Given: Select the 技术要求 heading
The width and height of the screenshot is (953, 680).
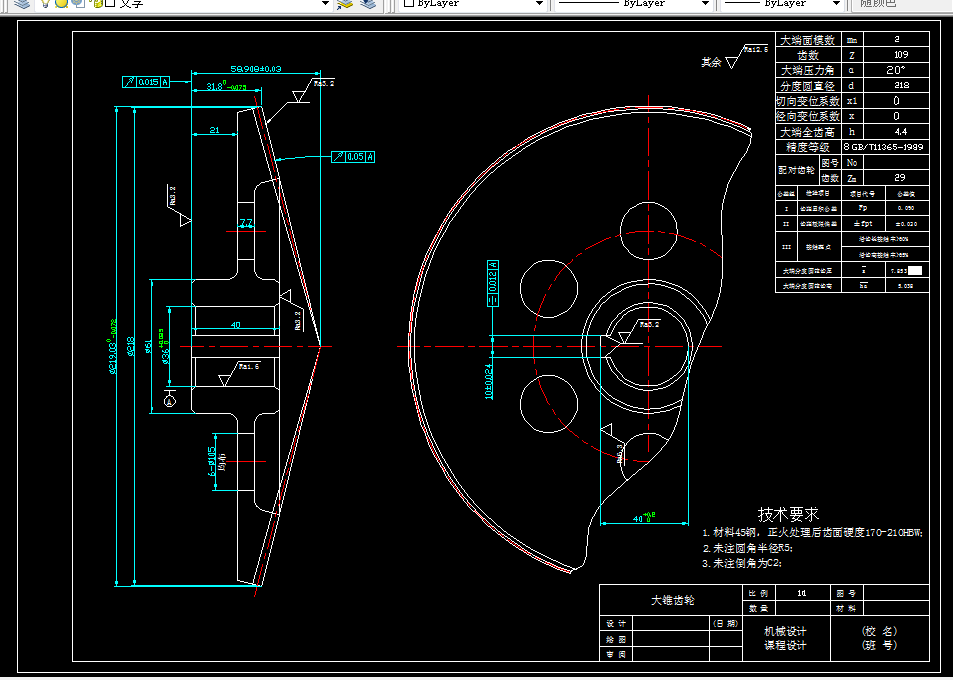Looking at the screenshot, I should (788, 515).
